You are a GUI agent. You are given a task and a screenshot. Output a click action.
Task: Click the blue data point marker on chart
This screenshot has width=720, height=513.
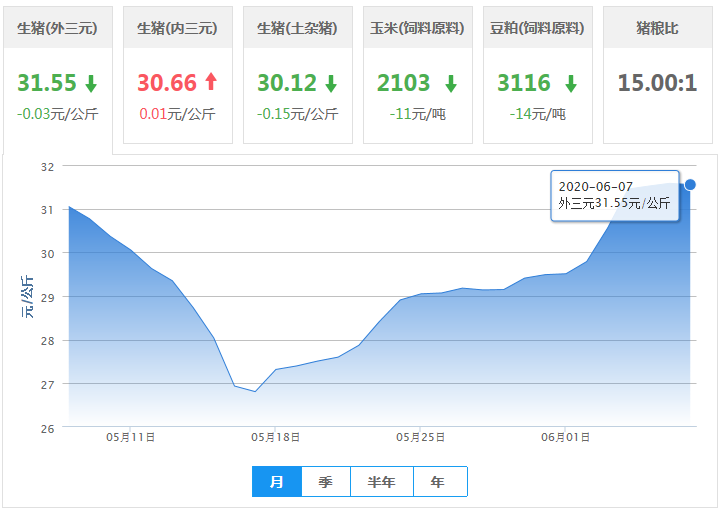point(690,184)
